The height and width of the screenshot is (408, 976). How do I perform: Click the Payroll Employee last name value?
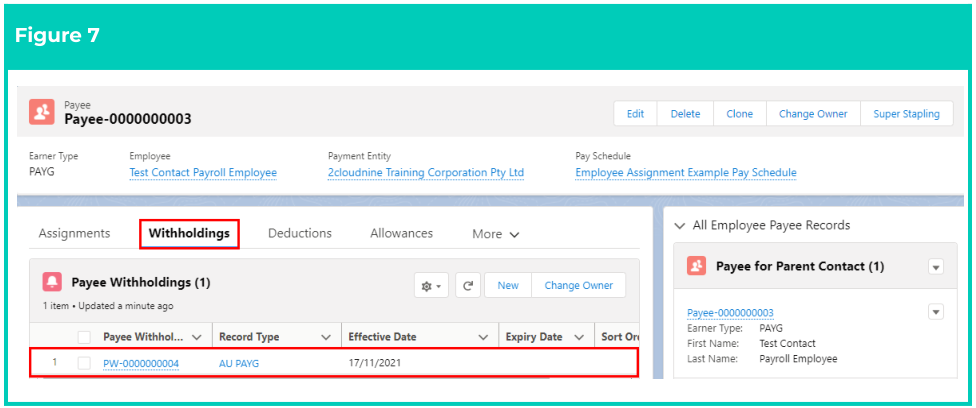798,359
